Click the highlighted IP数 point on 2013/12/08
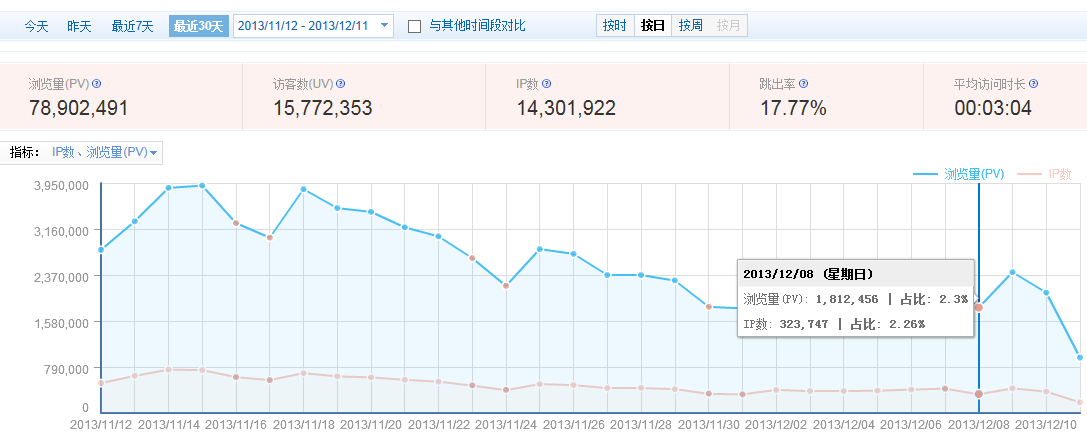 (x=979, y=394)
